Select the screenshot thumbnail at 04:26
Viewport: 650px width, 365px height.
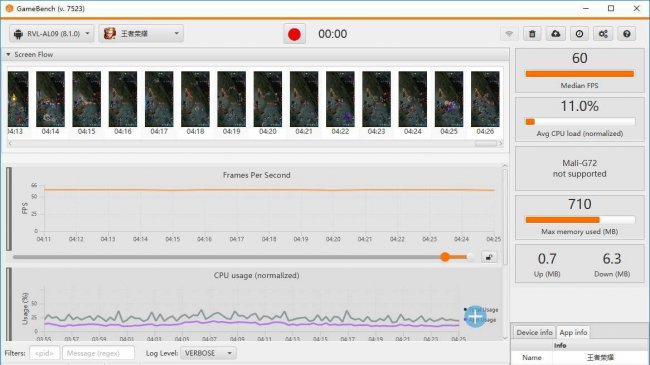click(x=485, y=99)
